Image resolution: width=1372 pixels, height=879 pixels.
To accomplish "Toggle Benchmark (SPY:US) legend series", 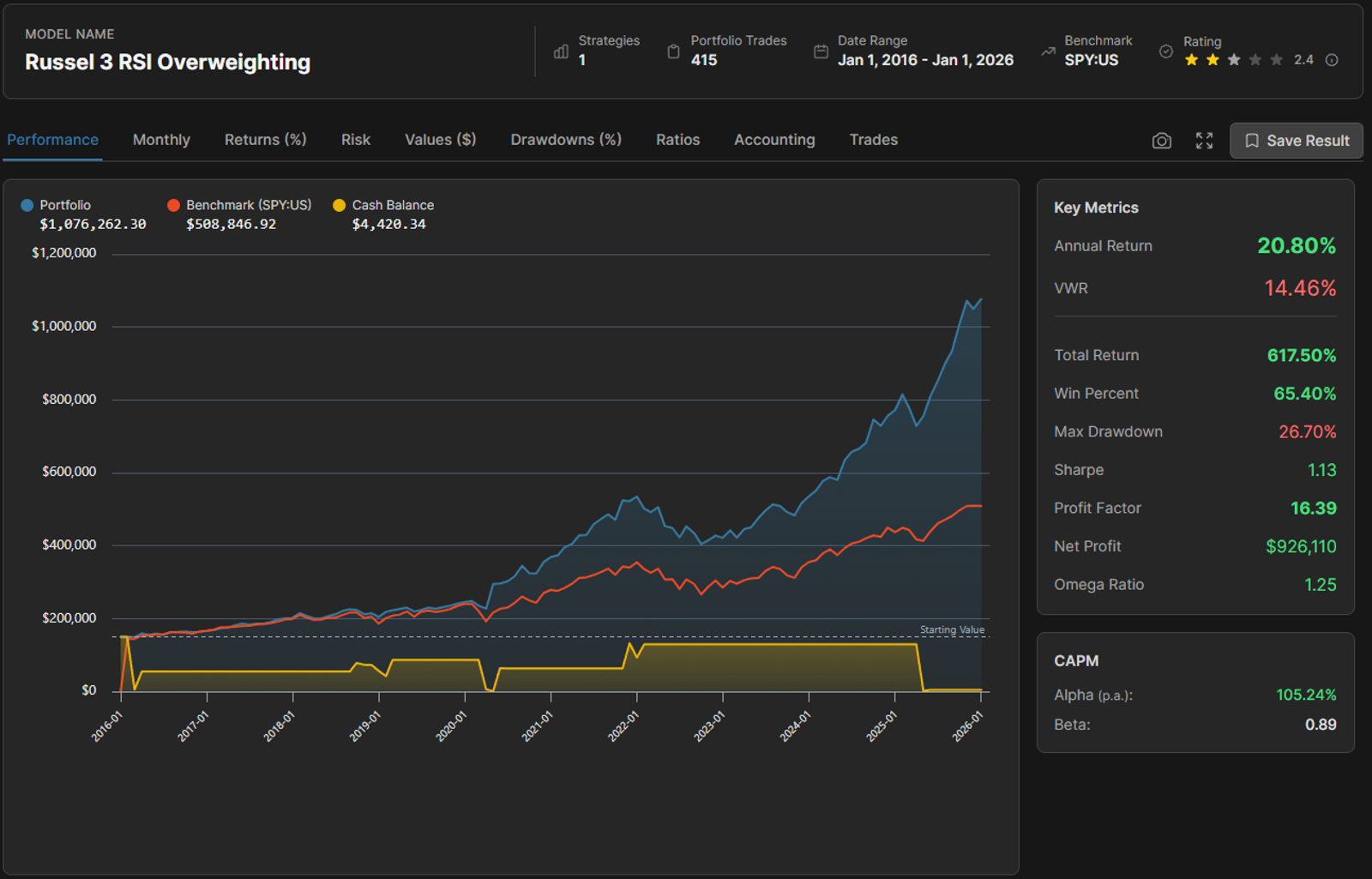I will pyautogui.click(x=239, y=205).
